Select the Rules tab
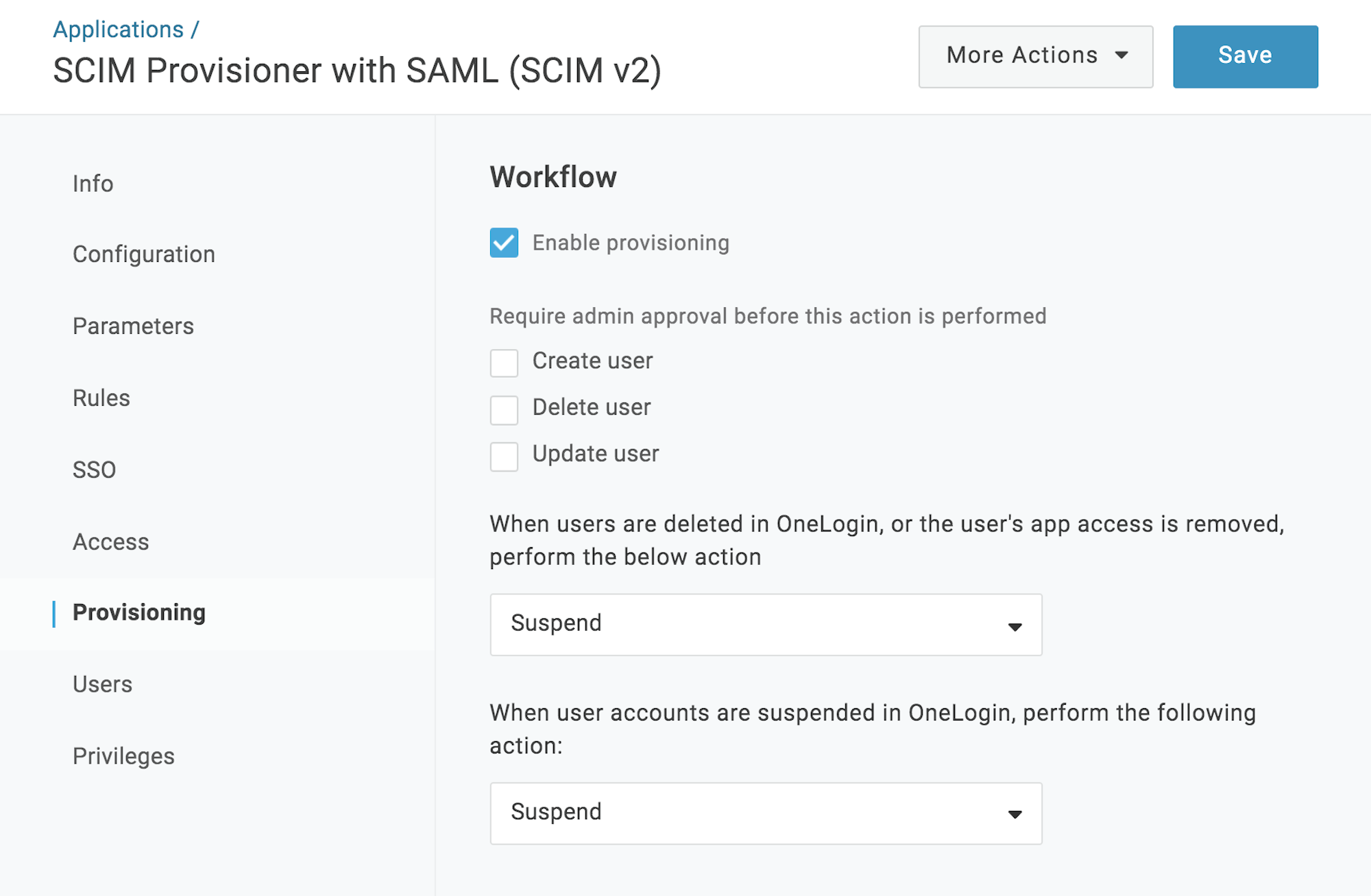The image size is (1371, 896). 101,398
